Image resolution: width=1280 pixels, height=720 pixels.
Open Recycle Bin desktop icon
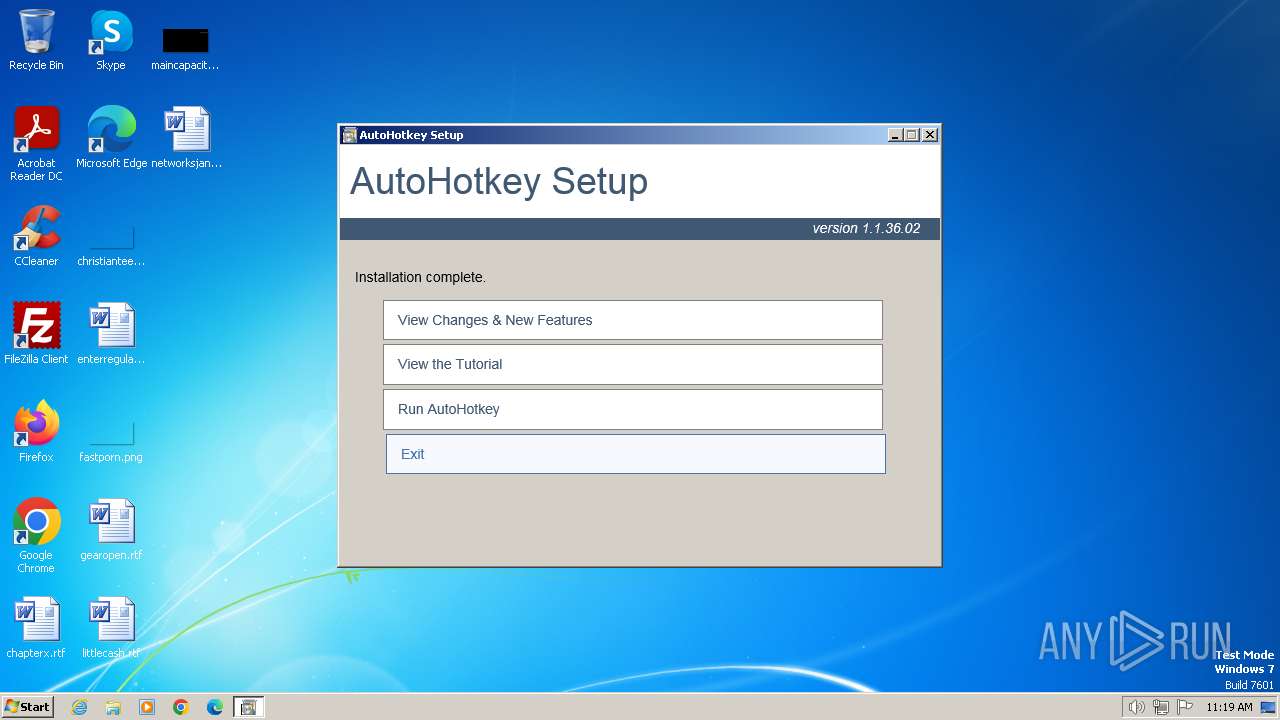pos(36,40)
